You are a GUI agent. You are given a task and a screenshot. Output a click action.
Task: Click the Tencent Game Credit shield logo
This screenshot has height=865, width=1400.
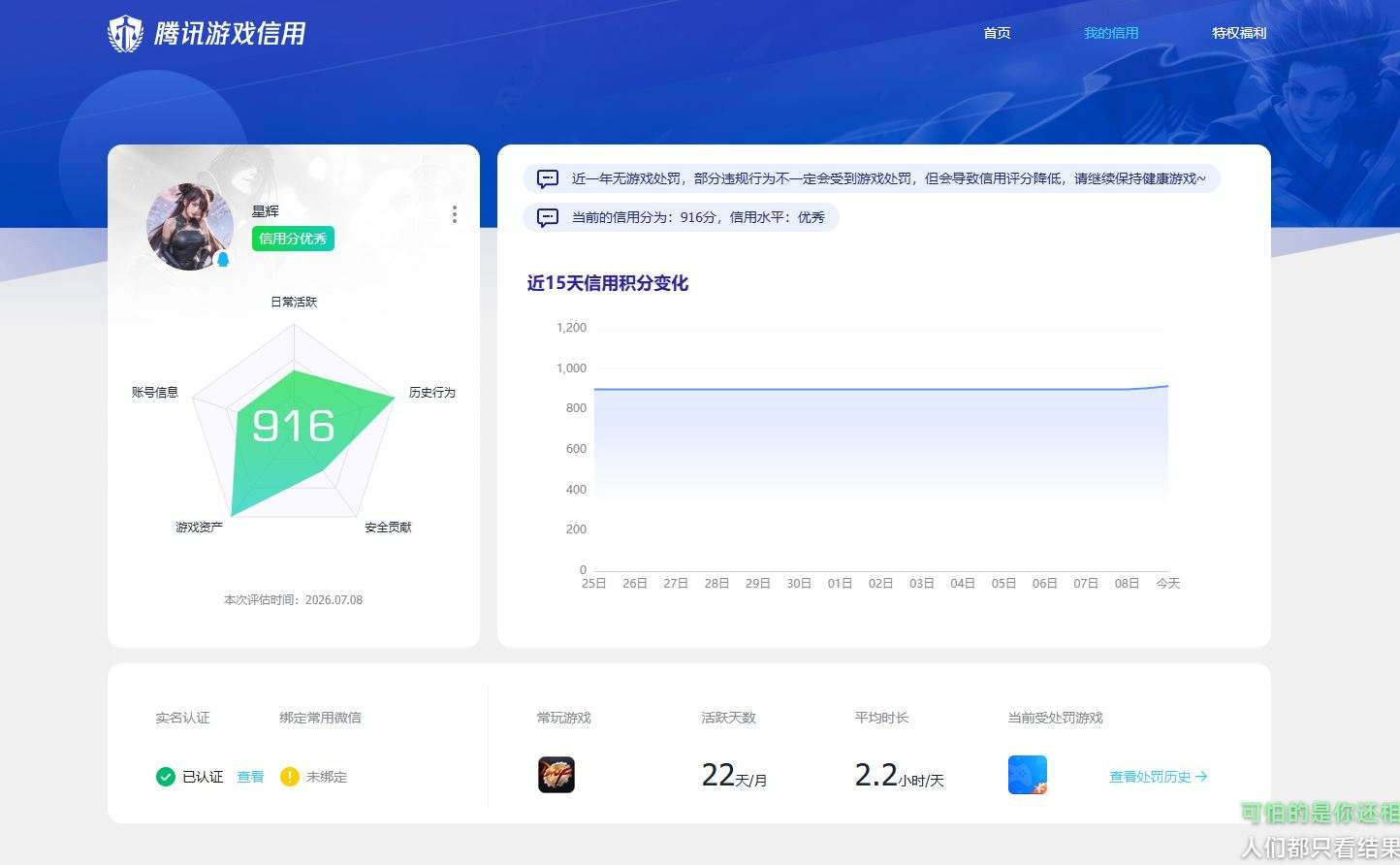[125, 34]
